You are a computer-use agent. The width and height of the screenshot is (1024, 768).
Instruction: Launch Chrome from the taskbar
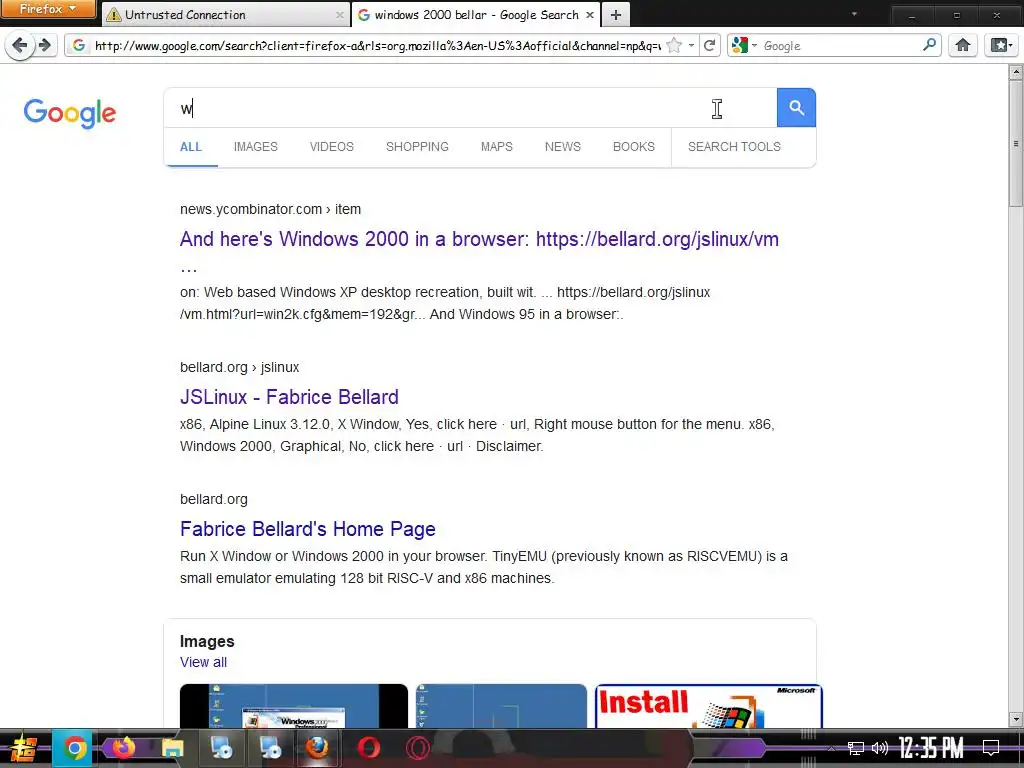point(74,748)
